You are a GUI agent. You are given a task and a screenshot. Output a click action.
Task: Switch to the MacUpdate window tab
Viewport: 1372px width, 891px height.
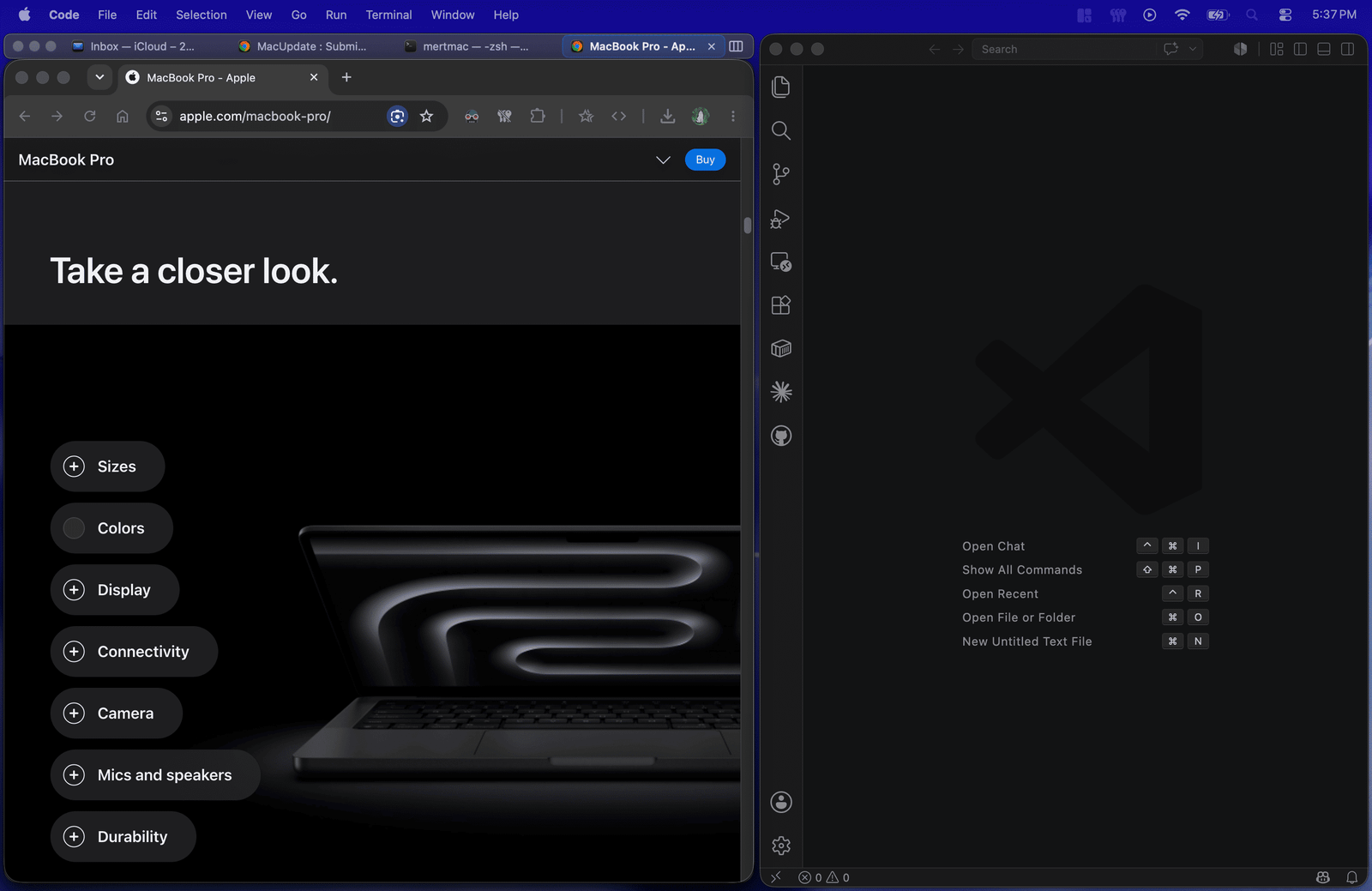(x=302, y=46)
